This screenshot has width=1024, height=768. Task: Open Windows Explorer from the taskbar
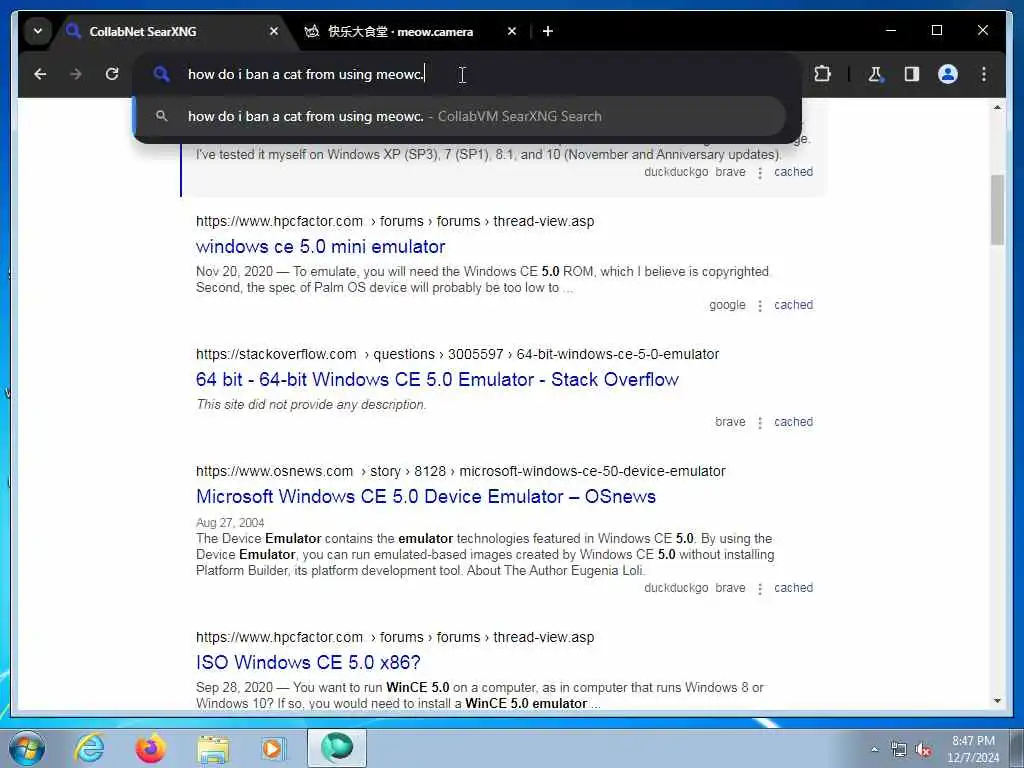pyautogui.click(x=213, y=748)
